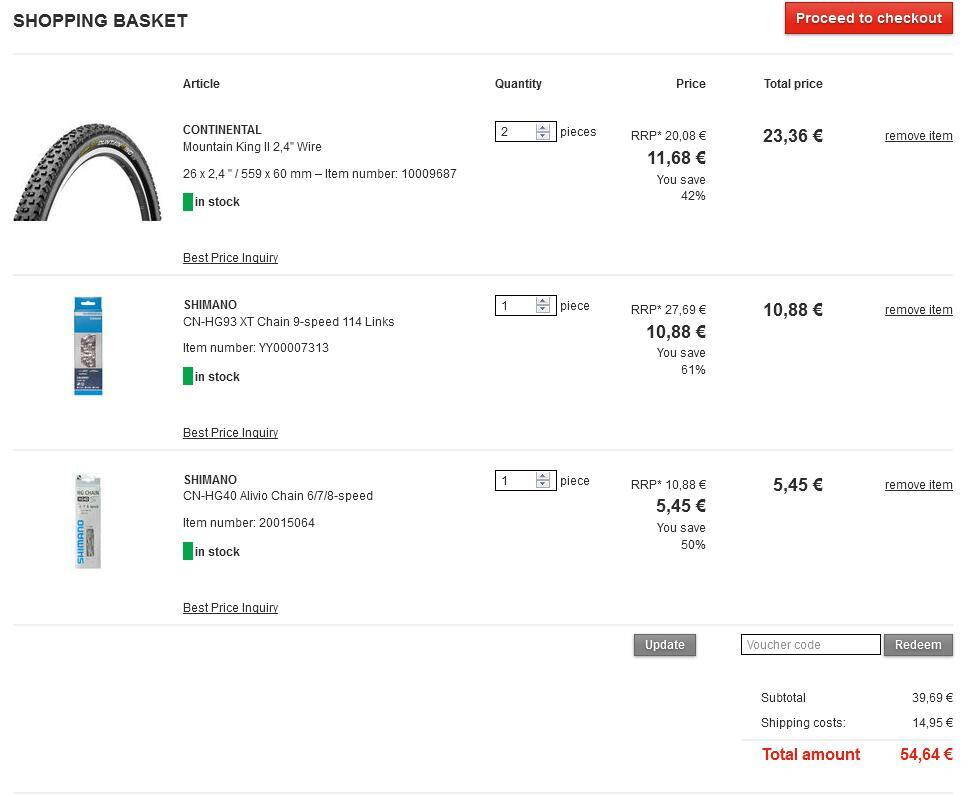Increase quantity of CN-HG40 Alivio chain

coord(543,477)
